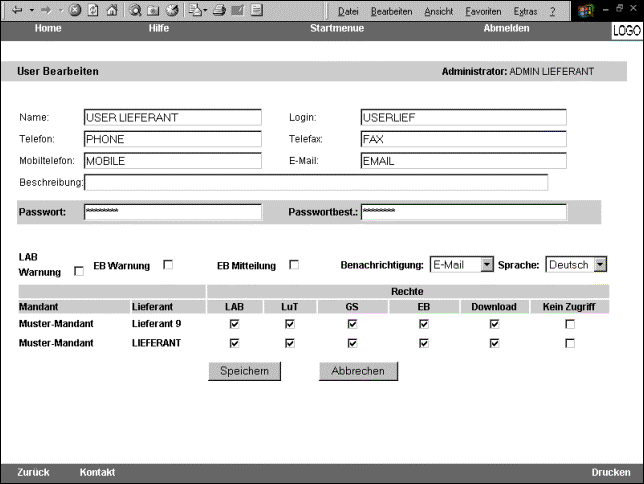This screenshot has width=644, height=484.
Task: Click the Zurück footer link
Action: pyautogui.click(x=33, y=472)
